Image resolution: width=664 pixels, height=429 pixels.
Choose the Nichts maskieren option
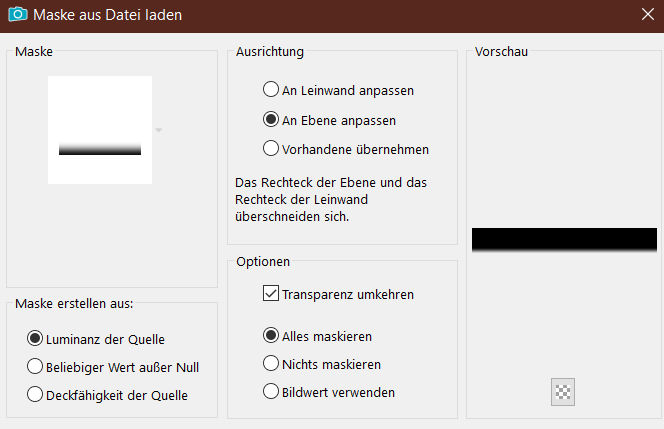pos(271,364)
